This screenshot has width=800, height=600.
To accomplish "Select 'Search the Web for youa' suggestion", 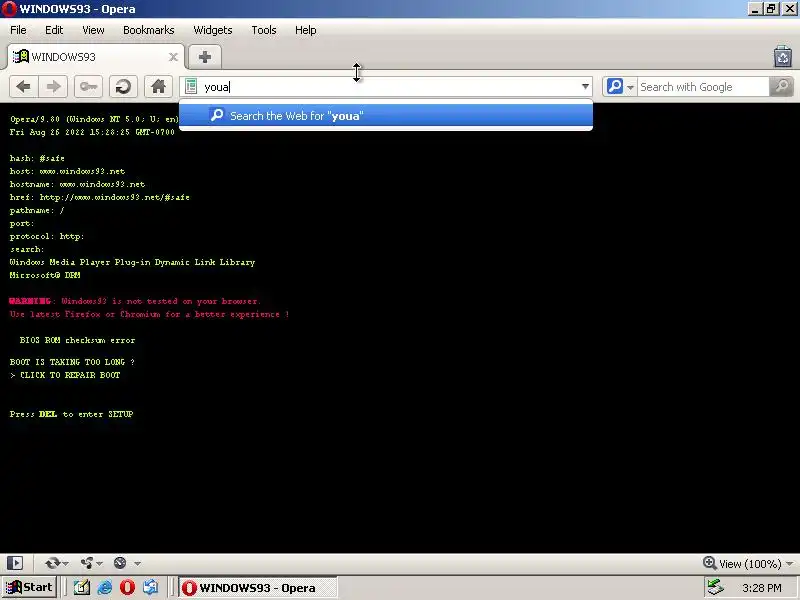I will tap(386, 116).
